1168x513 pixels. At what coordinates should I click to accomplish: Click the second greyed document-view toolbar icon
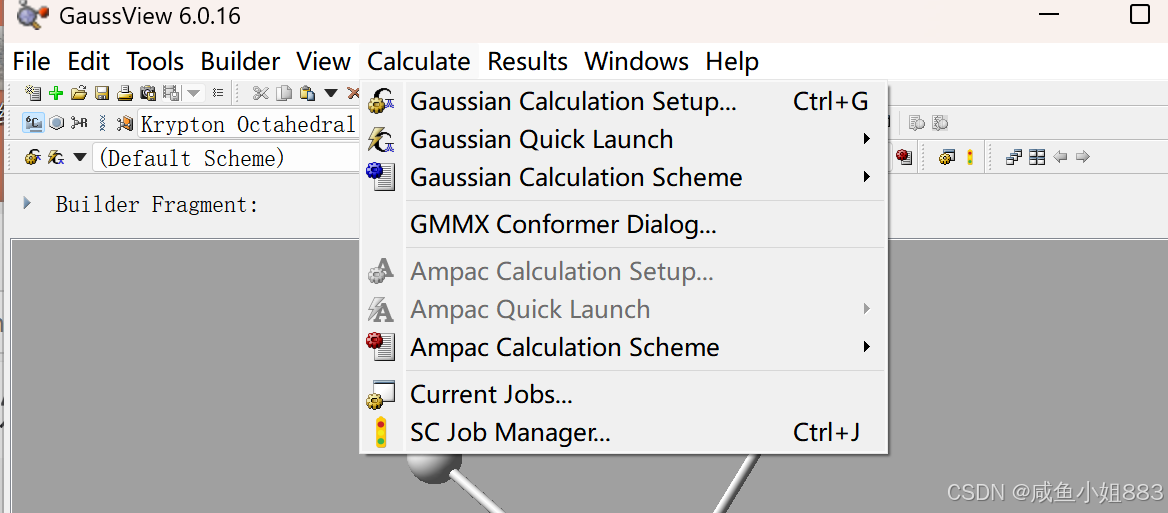point(941,123)
